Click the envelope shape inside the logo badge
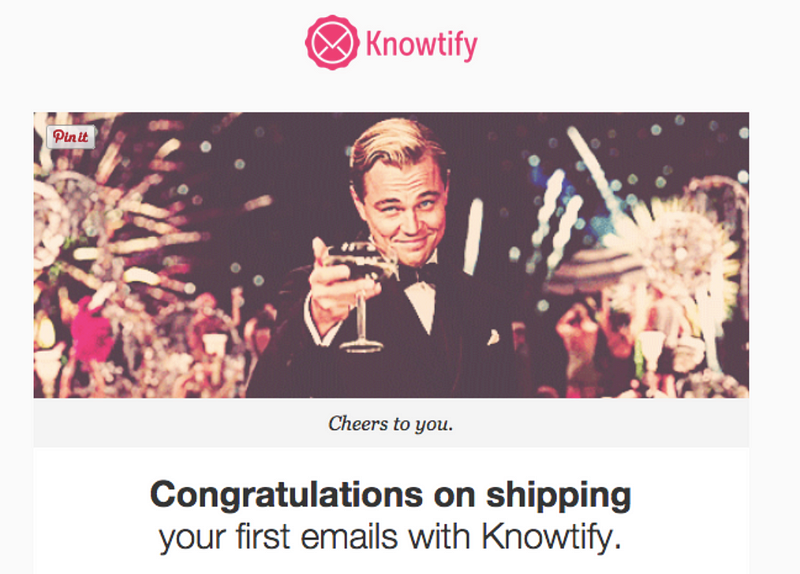800x574 pixels. tap(332, 42)
